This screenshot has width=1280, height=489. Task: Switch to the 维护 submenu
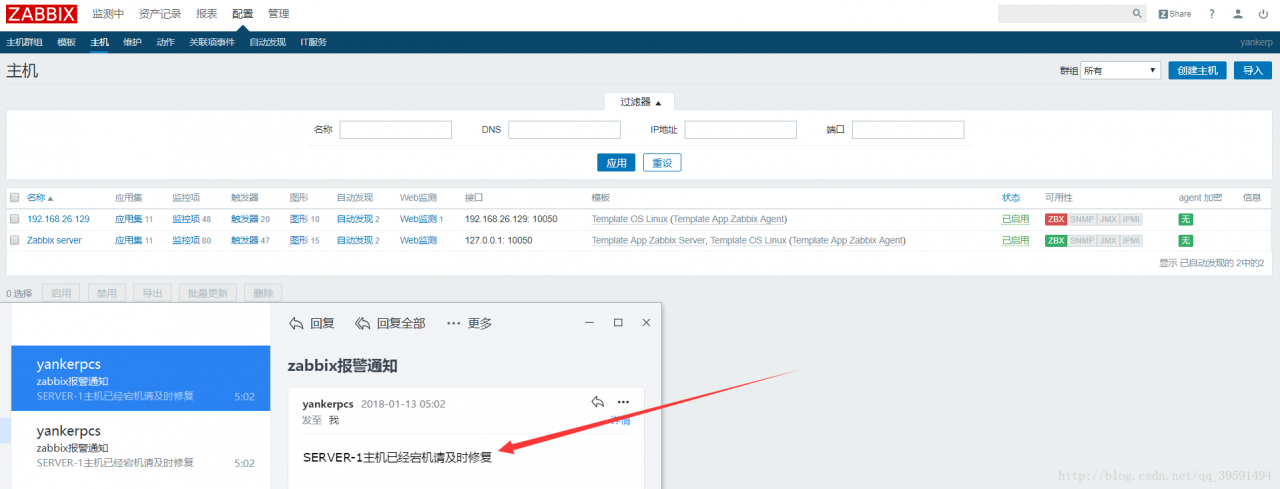(x=132, y=42)
